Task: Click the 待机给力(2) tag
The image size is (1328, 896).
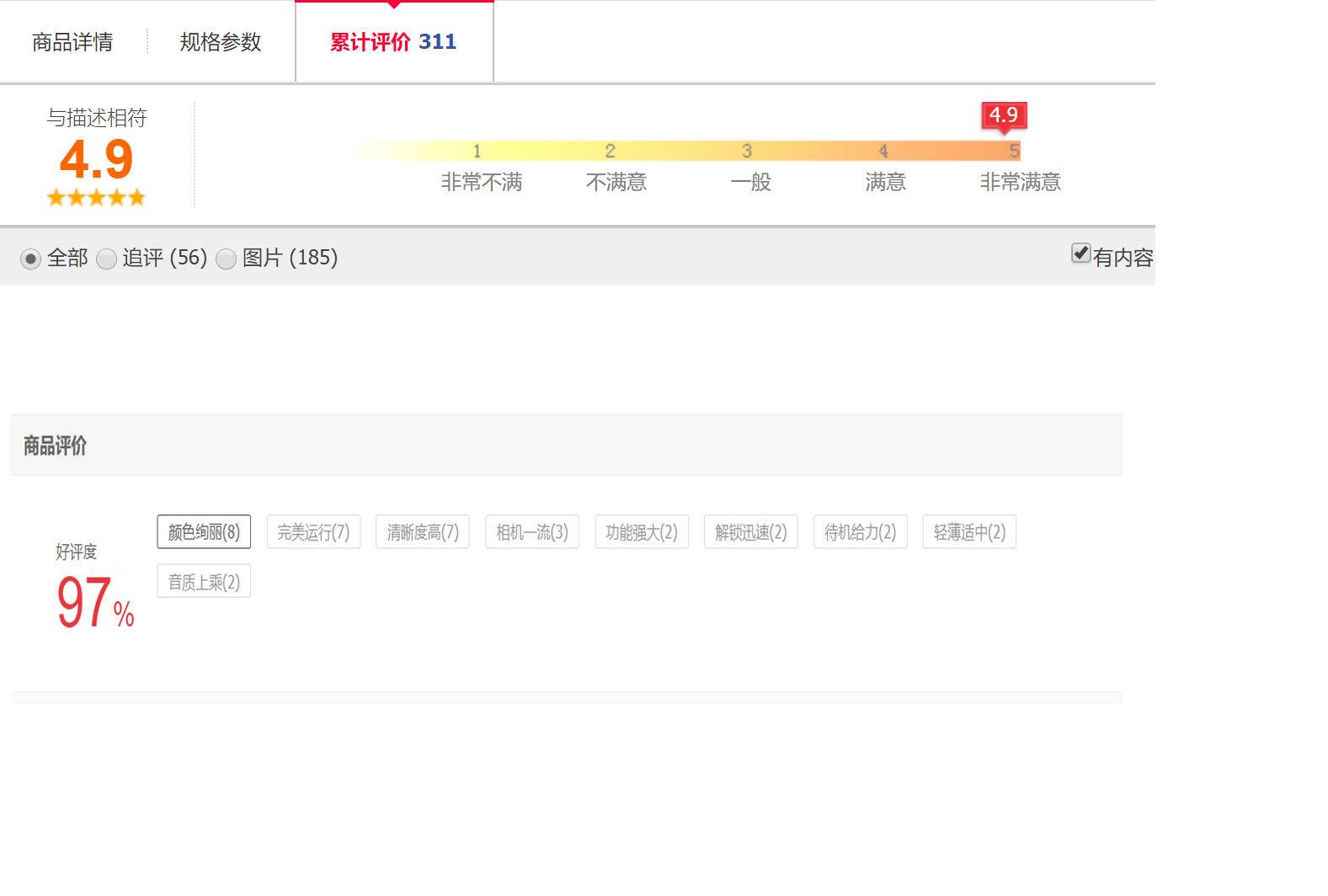Action: pos(860,532)
